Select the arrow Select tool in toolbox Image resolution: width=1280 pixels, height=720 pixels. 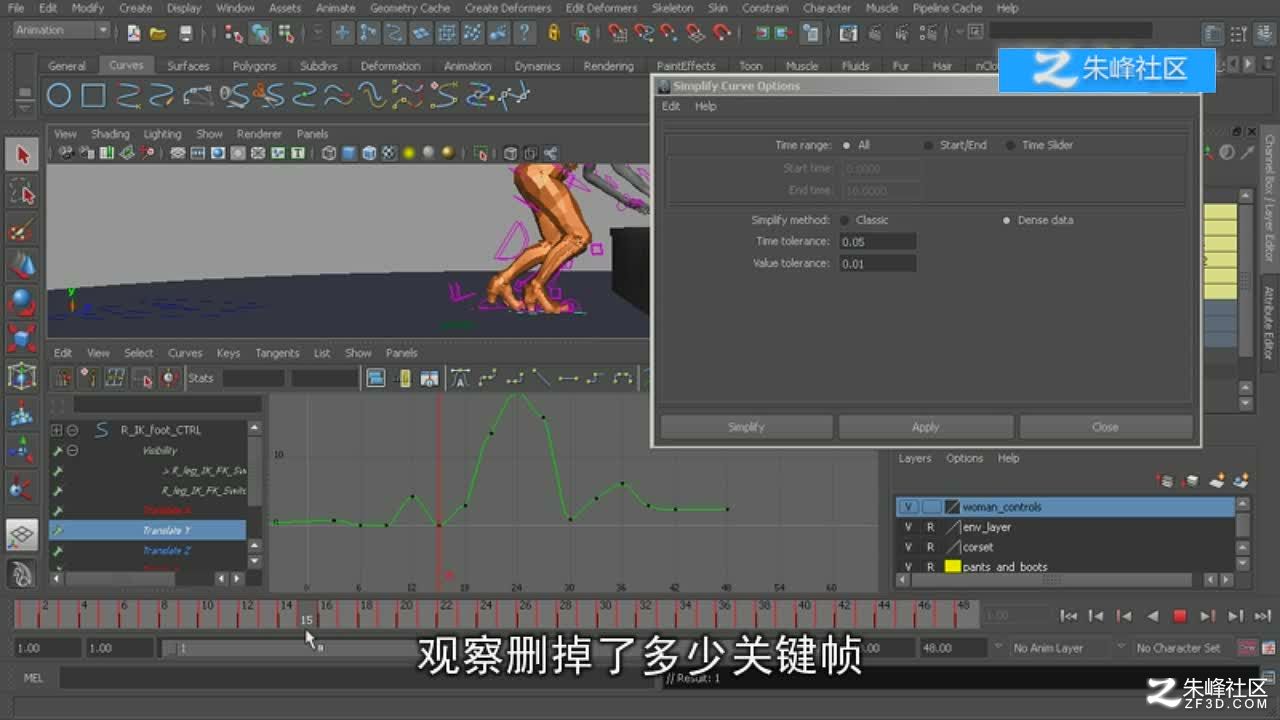[22, 154]
